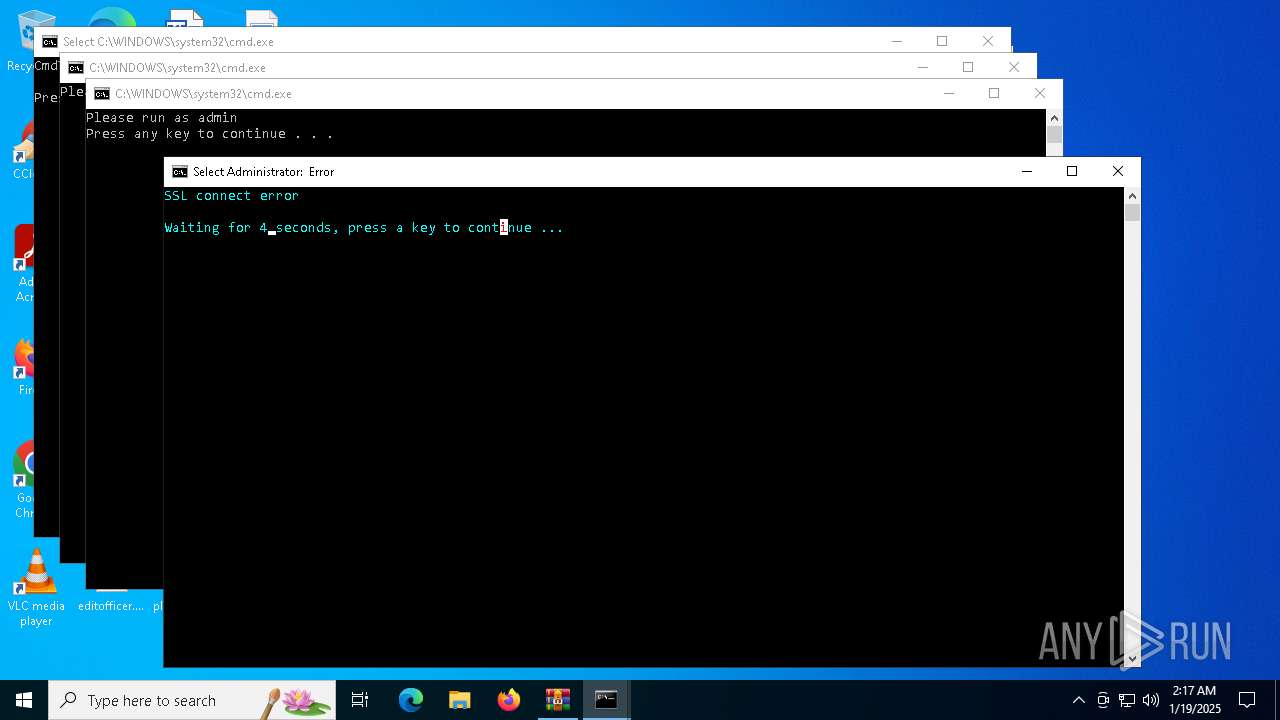
Task: Close the Select cmd.exe window
Action: click(x=988, y=41)
